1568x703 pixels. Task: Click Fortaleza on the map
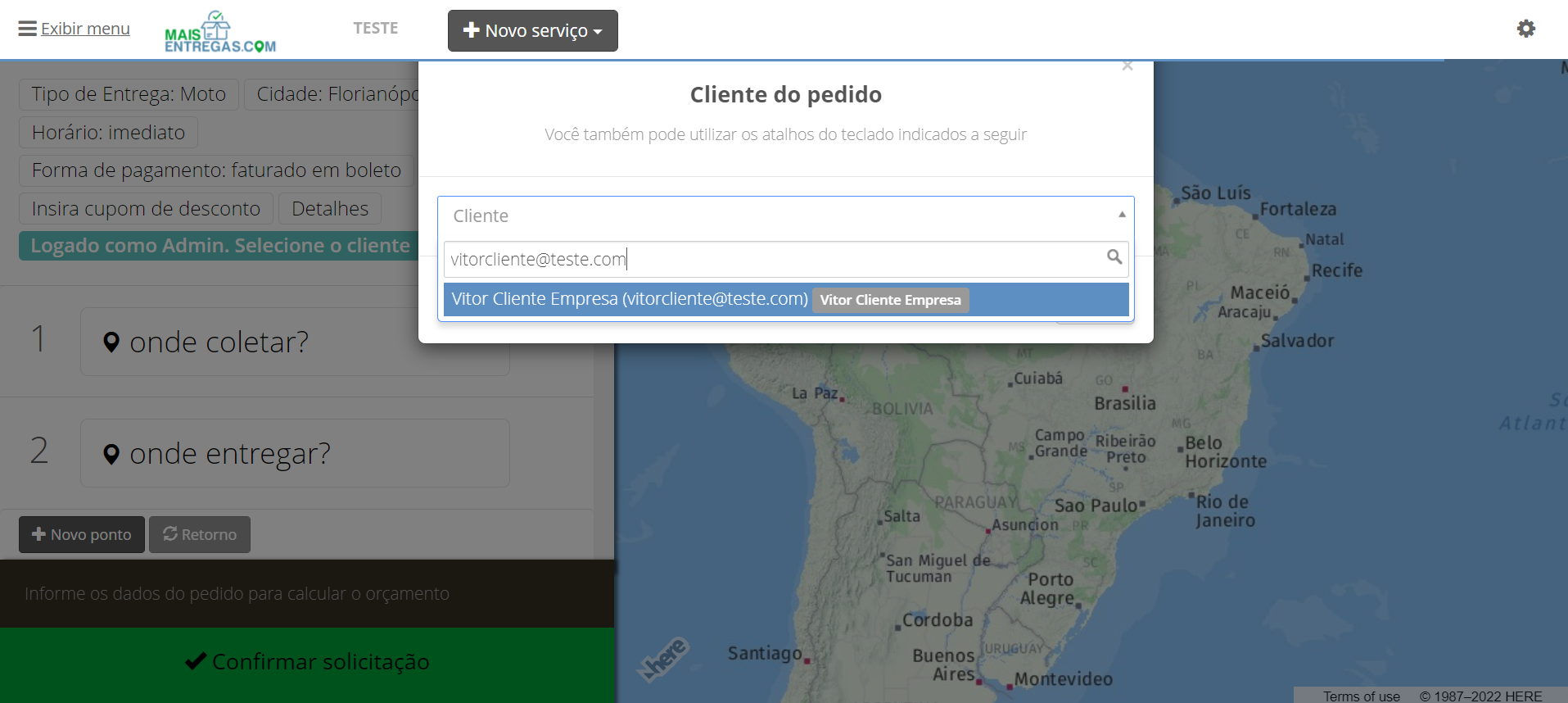click(x=1298, y=209)
